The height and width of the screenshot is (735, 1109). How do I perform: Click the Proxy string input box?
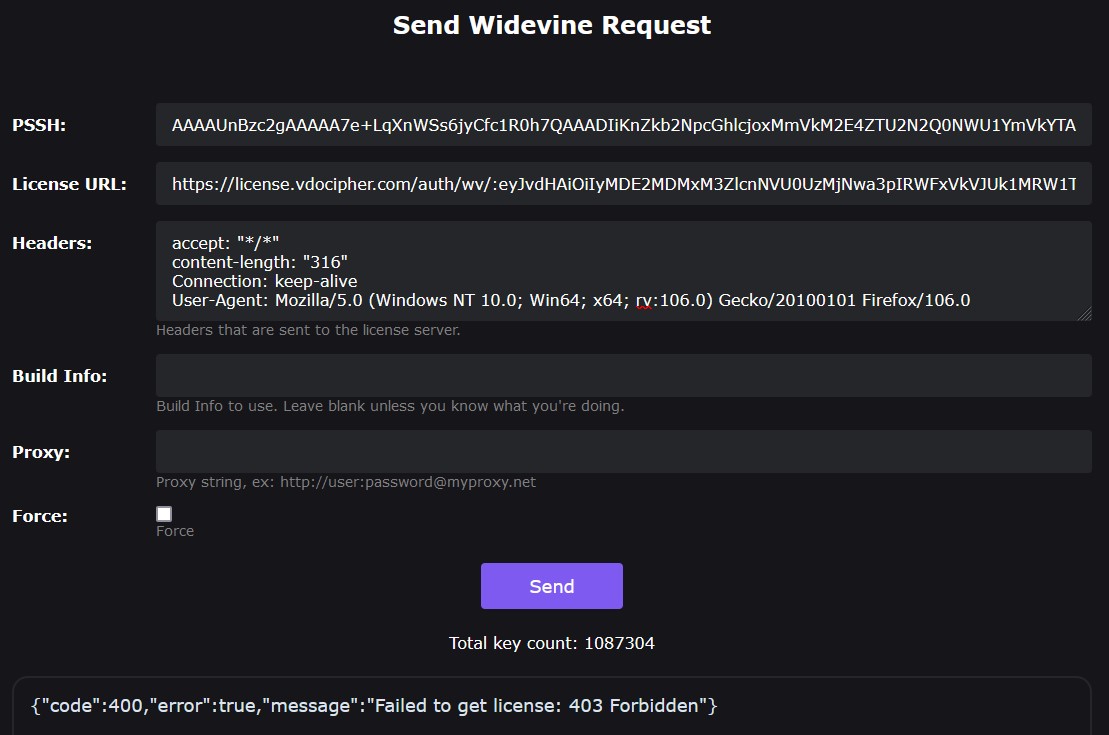tap(623, 452)
